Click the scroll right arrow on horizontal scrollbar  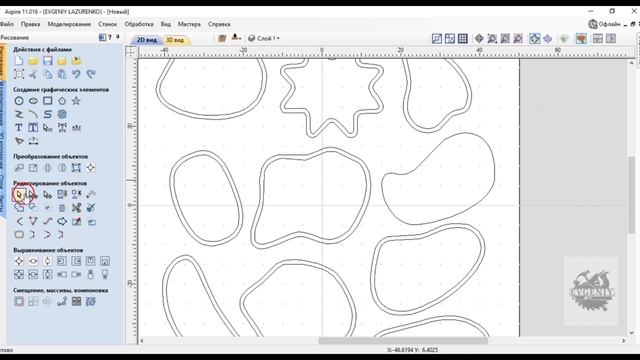point(624,340)
